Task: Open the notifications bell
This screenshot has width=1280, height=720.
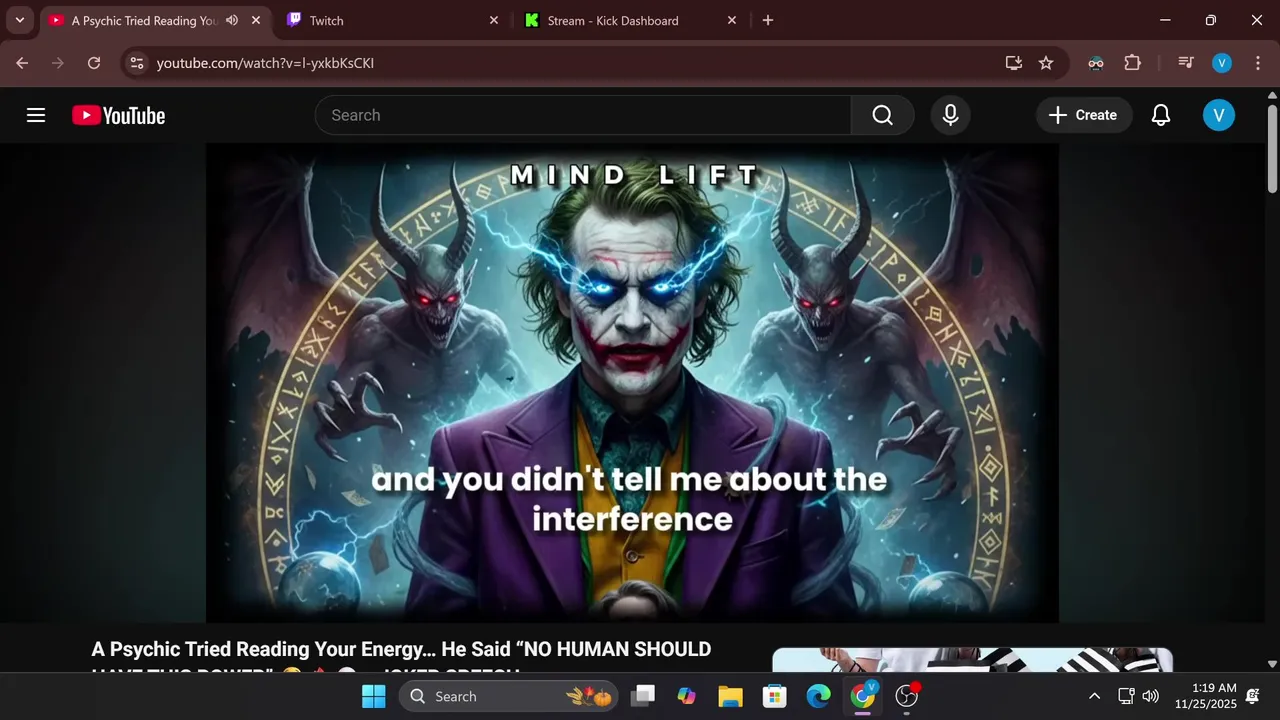Action: click(x=1161, y=115)
